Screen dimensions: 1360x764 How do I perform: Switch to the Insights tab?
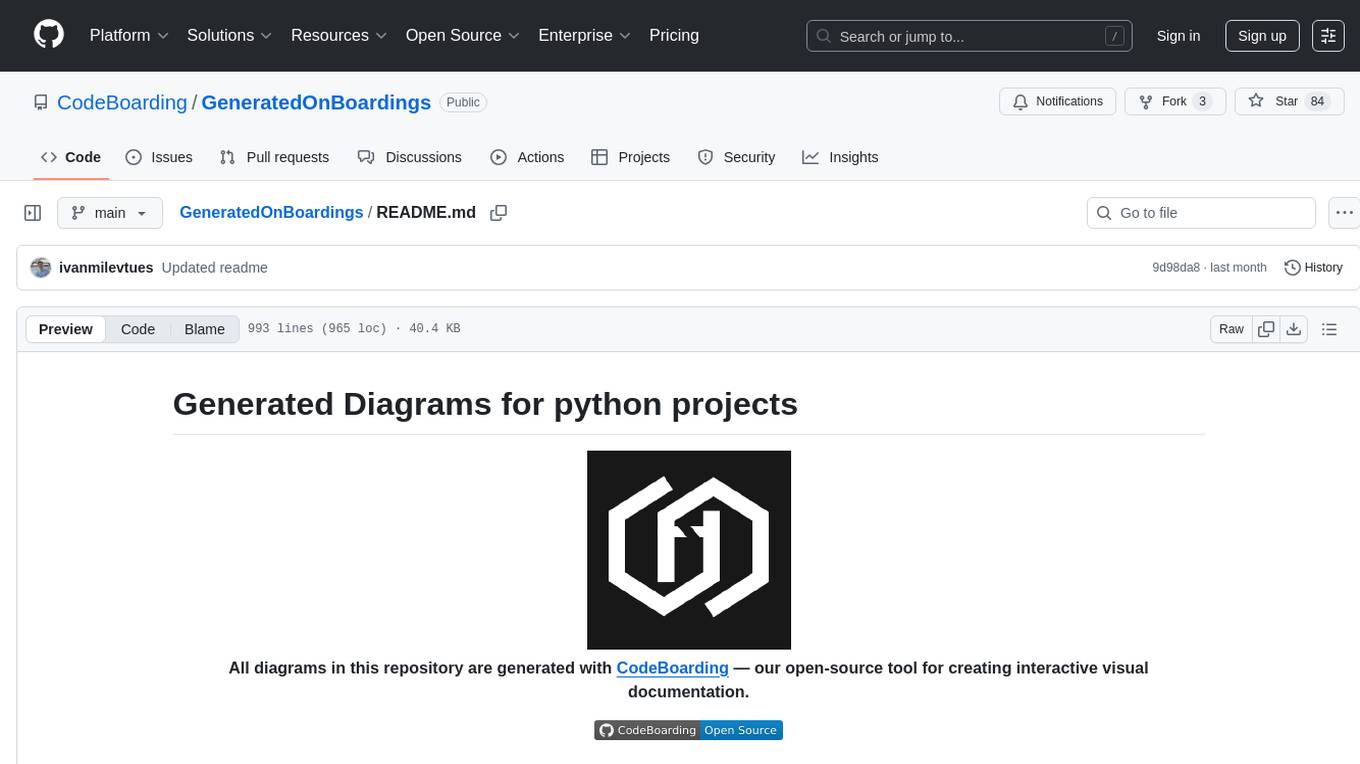pos(840,157)
